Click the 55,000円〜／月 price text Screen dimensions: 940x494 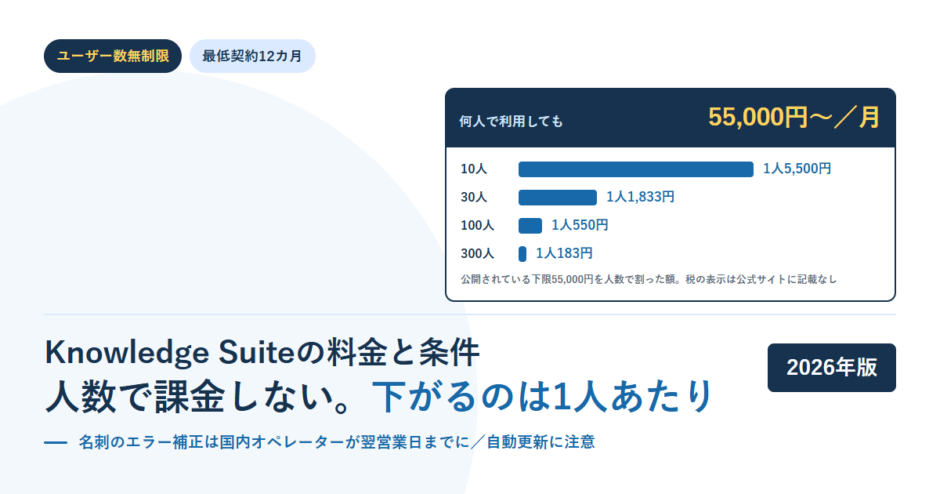click(794, 117)
